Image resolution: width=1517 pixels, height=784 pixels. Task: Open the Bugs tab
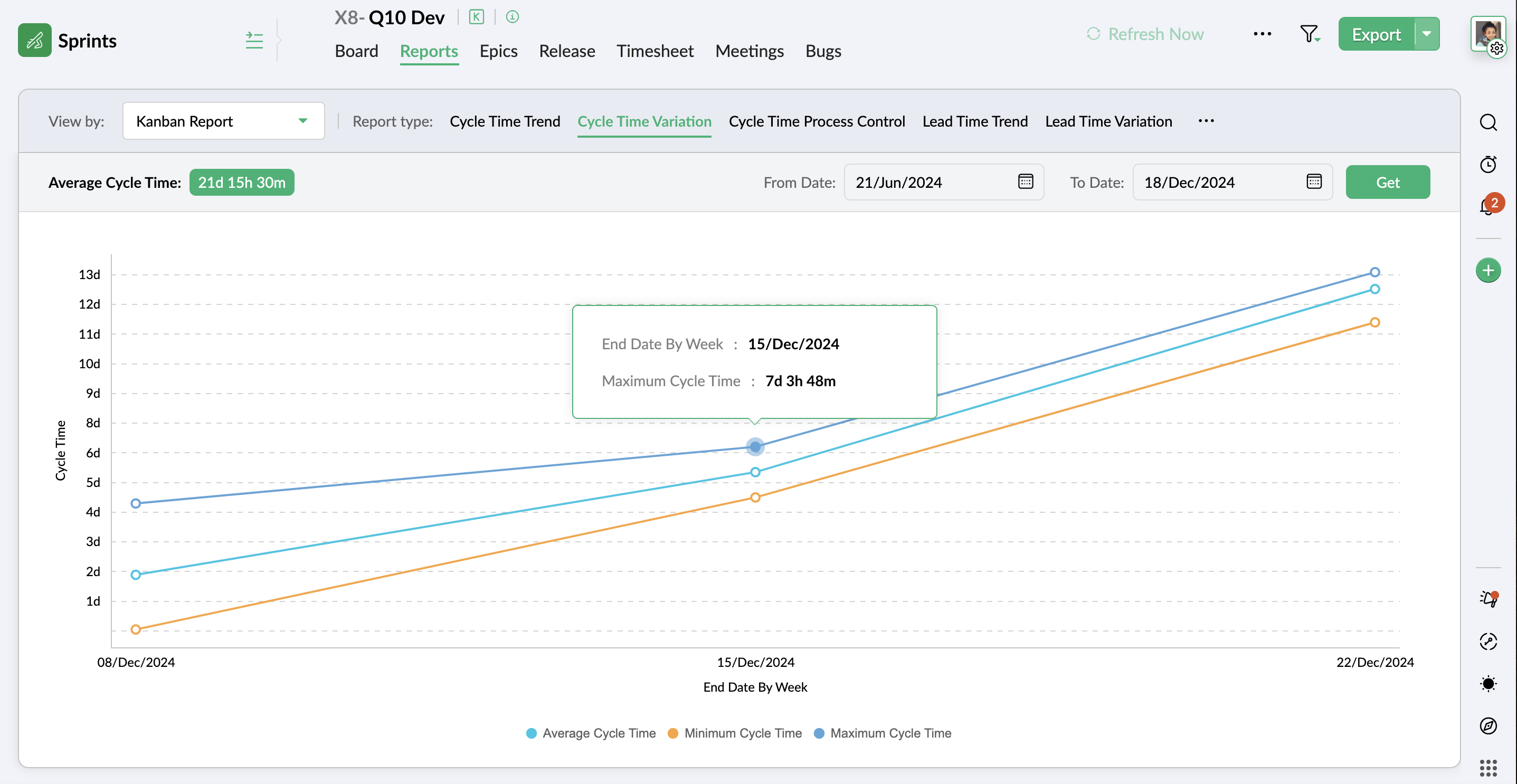[823, 51]
